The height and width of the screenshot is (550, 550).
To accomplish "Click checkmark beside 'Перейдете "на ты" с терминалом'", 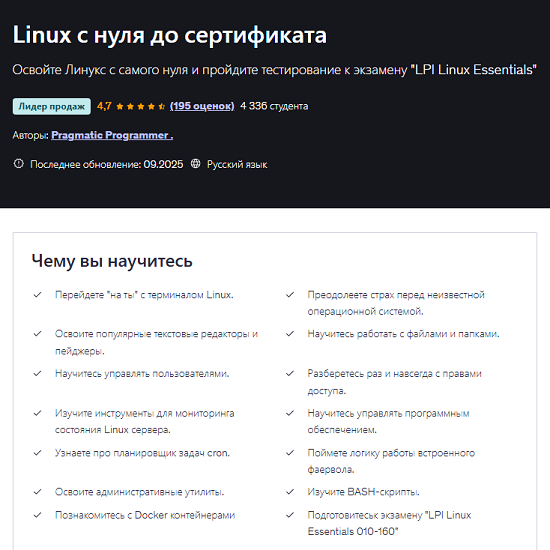I will pos(38,295).
